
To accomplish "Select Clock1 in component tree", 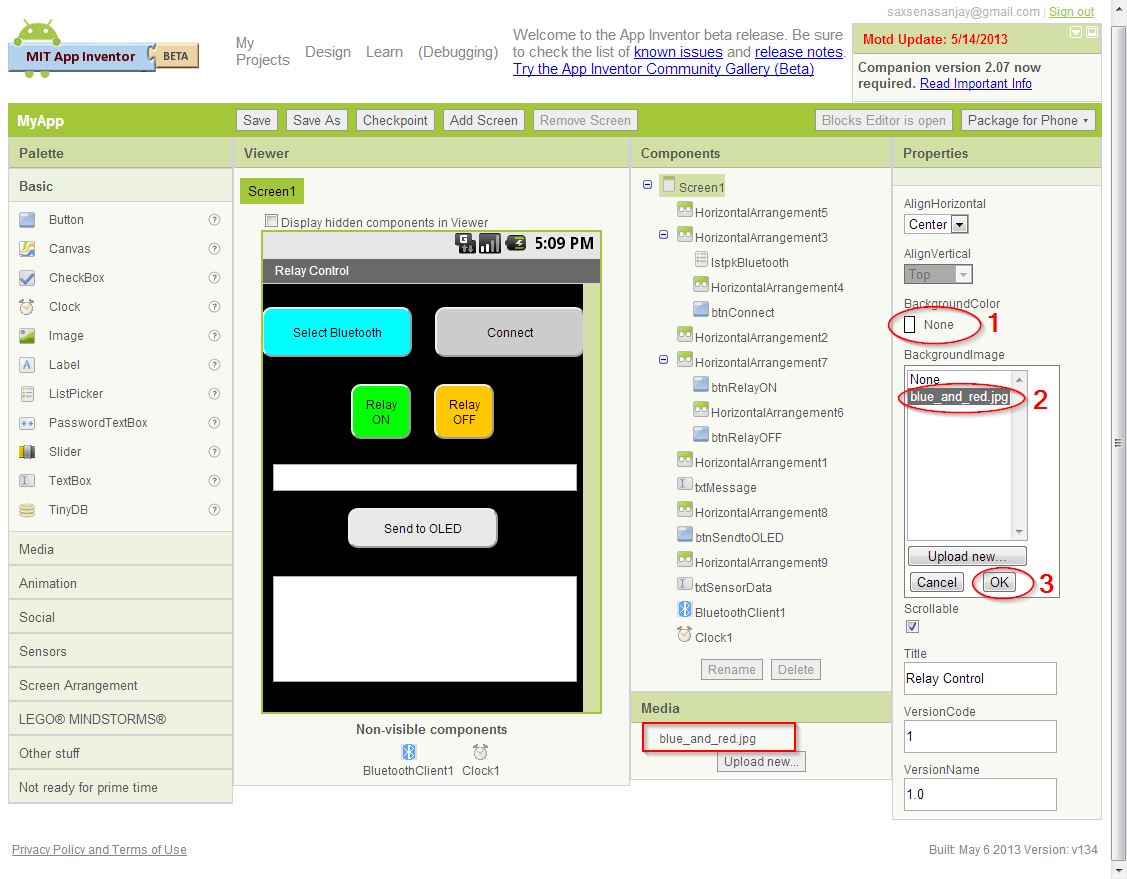I will 713,638.
